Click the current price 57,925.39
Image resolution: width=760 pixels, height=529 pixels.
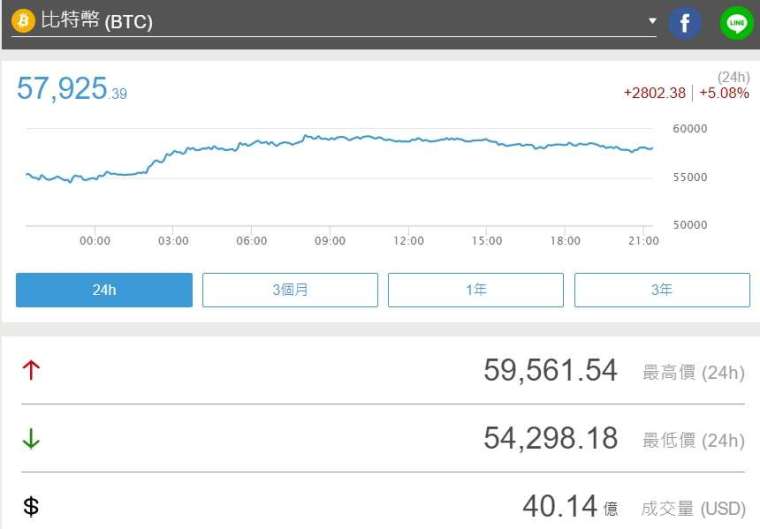(x=72, y=89)
